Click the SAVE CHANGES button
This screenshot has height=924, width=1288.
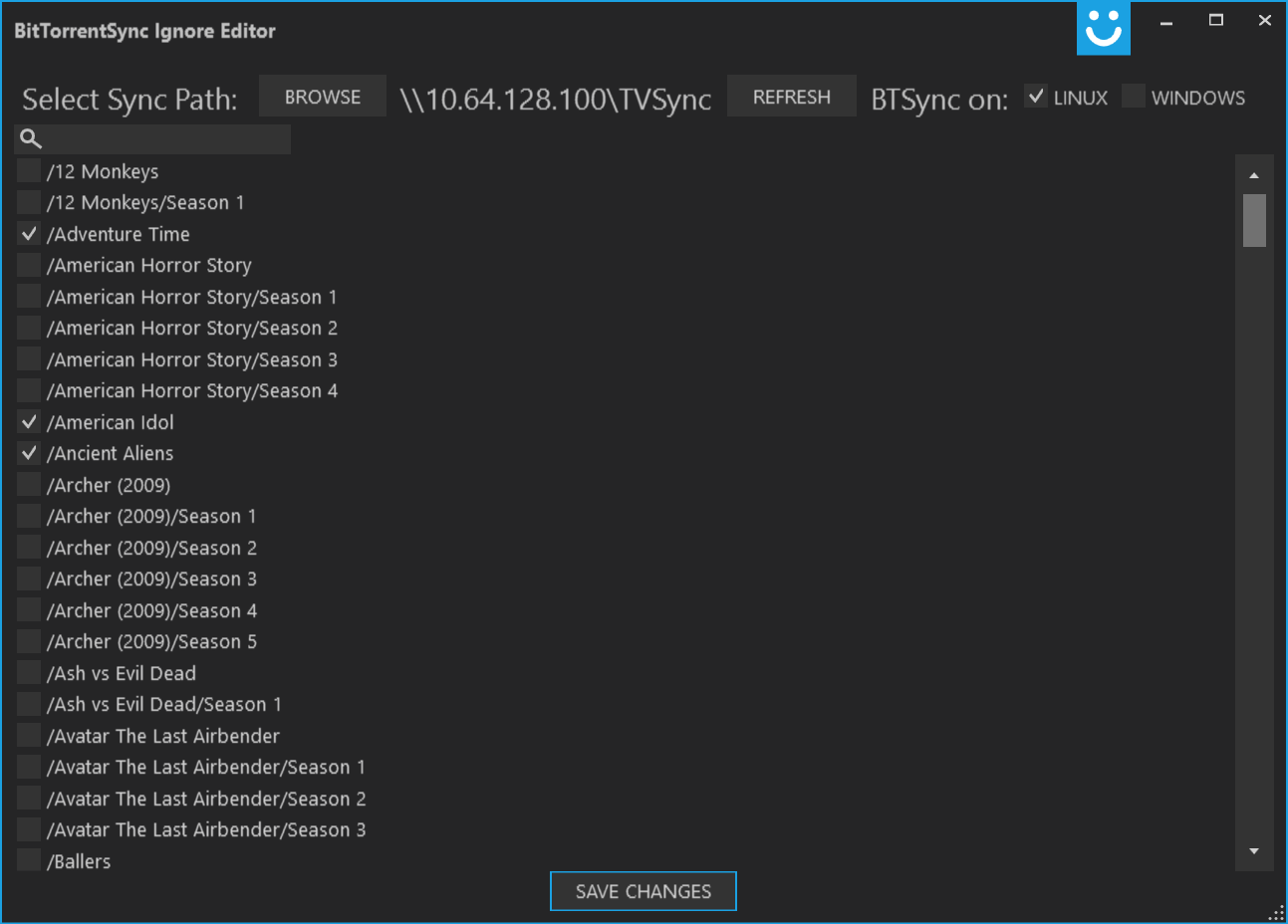[x=644, y=891]
